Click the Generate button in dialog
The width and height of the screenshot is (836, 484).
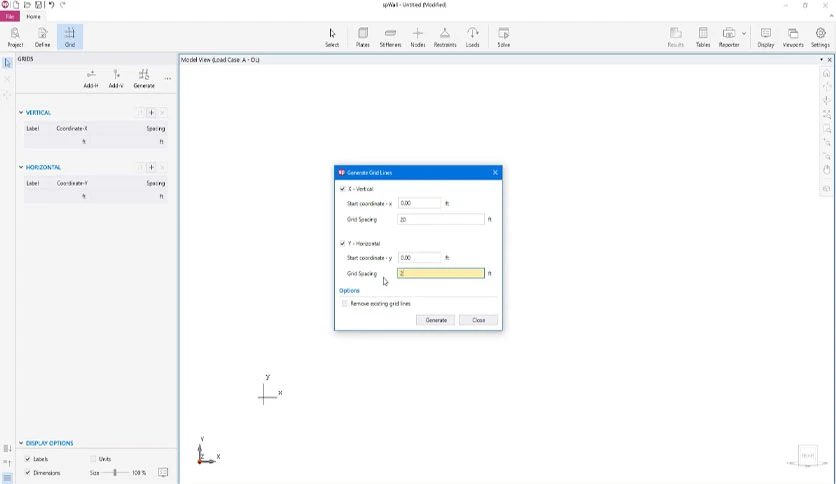point(436,320)
